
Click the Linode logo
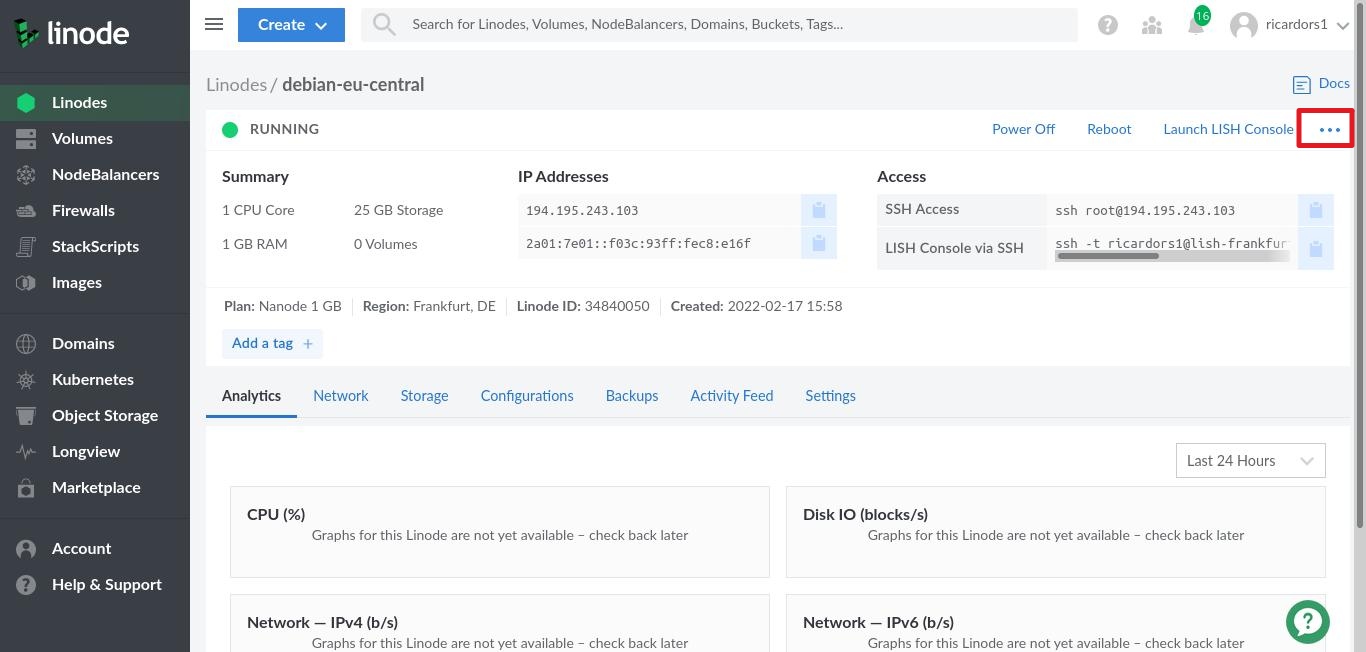click(x=71, y=32)
